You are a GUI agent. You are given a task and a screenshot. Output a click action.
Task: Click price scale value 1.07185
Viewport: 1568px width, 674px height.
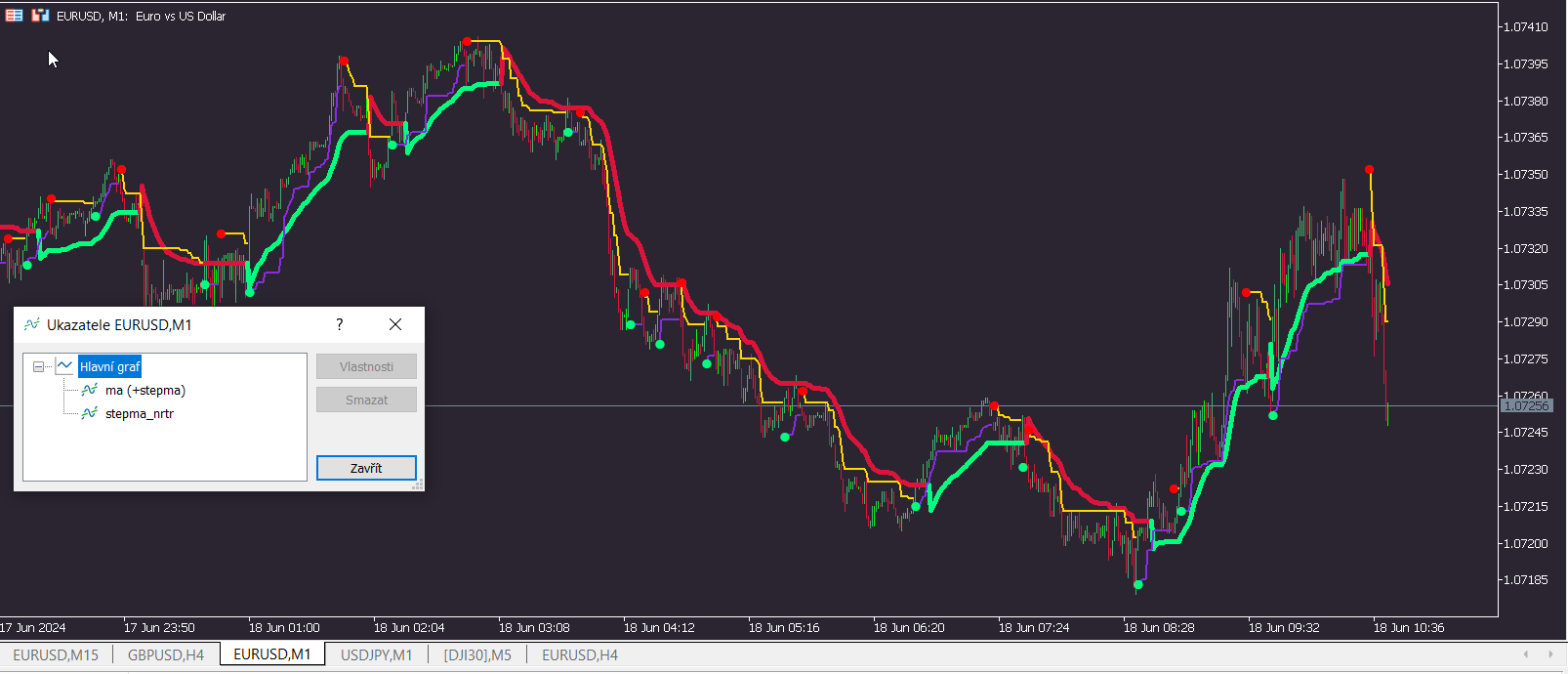click(x=1526, y=580)
